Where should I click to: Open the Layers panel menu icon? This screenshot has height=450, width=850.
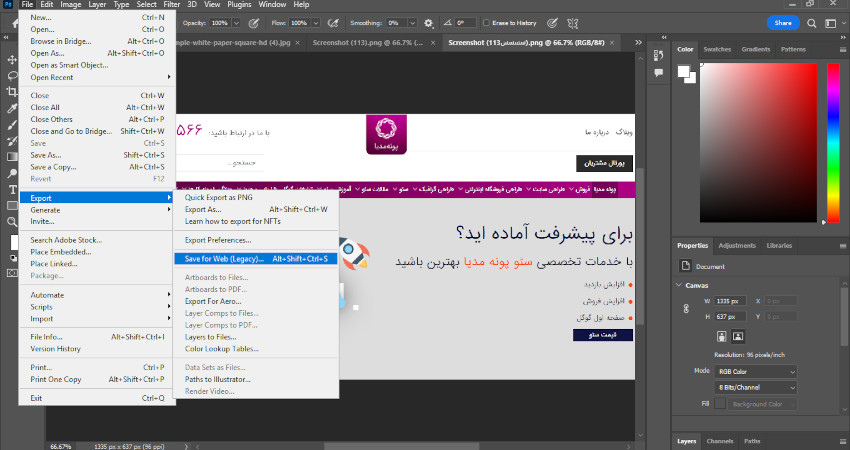(842, 441)
